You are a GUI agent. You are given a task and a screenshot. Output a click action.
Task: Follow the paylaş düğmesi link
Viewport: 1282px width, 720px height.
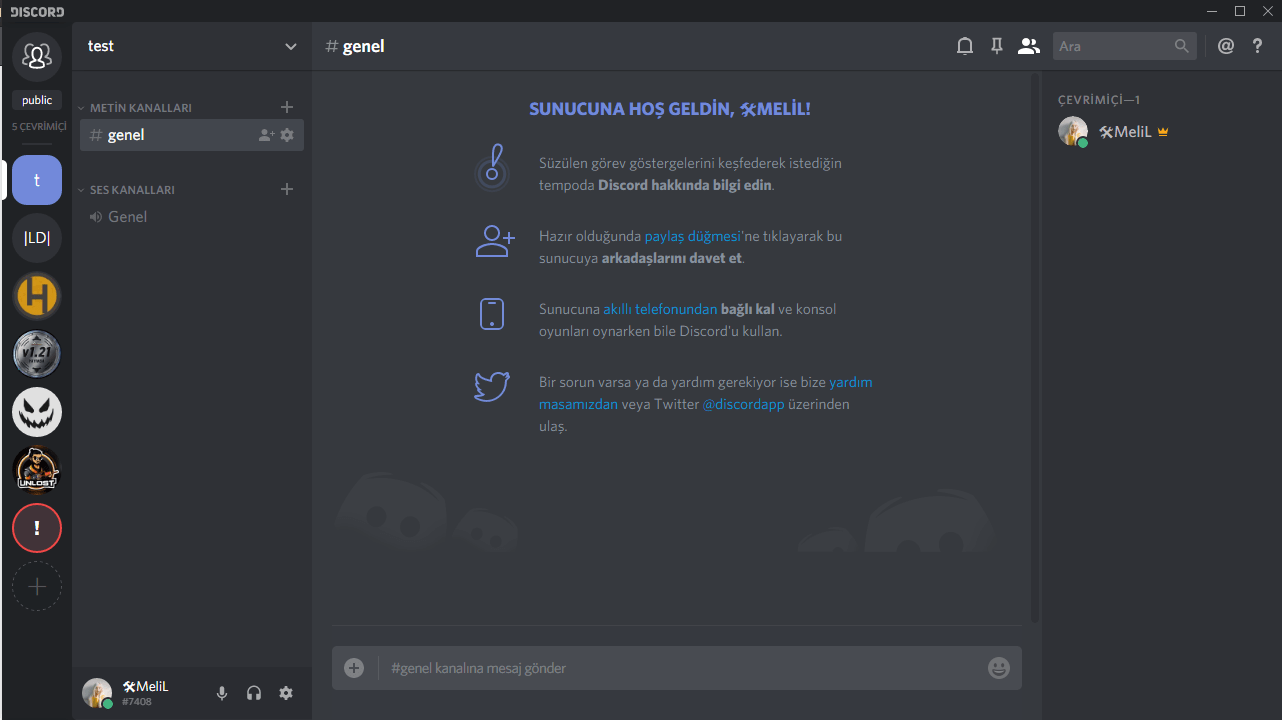[693, 236]
